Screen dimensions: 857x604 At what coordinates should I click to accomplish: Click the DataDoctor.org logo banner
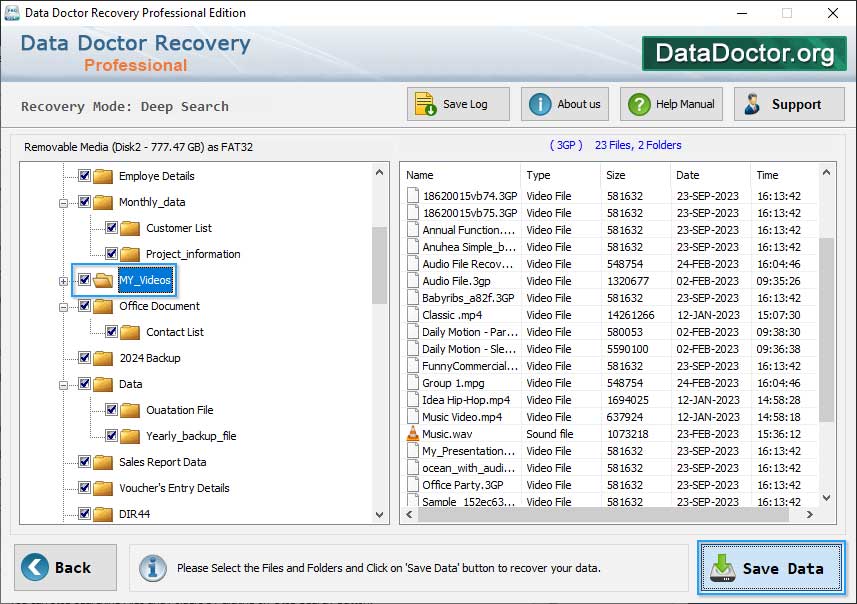click(x=744, y=54)
